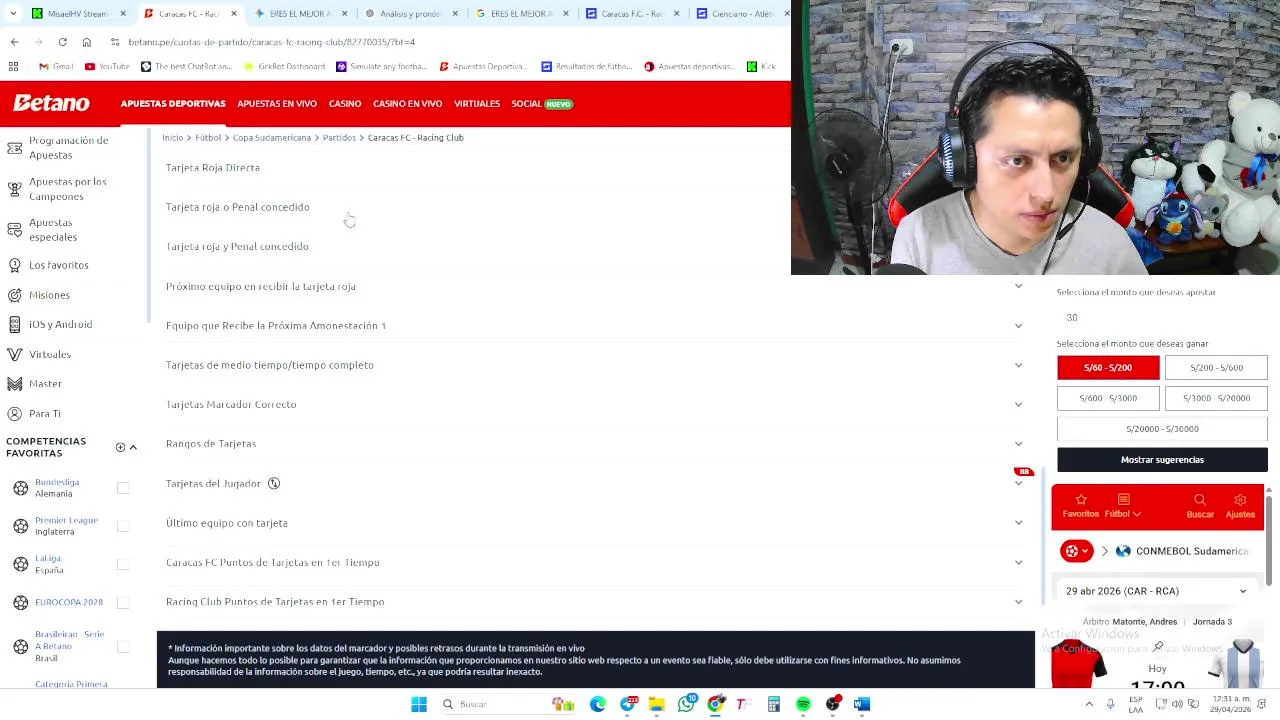Screen dimensions: 1280x720
Task: Click the add competition plus icon
Action: (x=120, y=447)
